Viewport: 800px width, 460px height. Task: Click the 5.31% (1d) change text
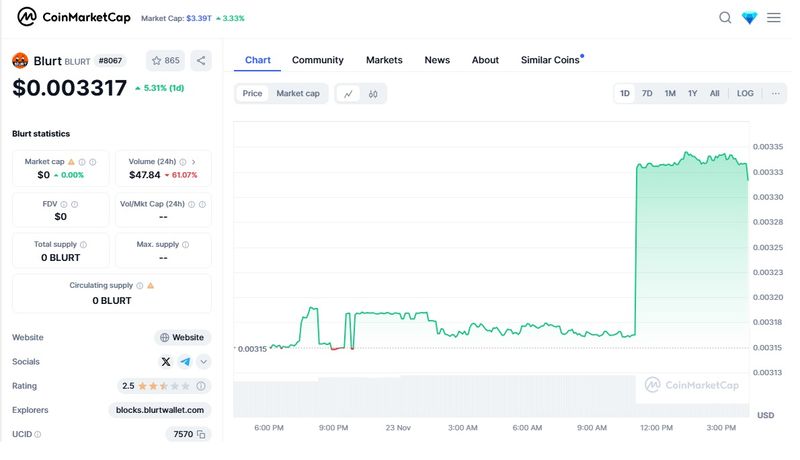(x=159, y=88)
